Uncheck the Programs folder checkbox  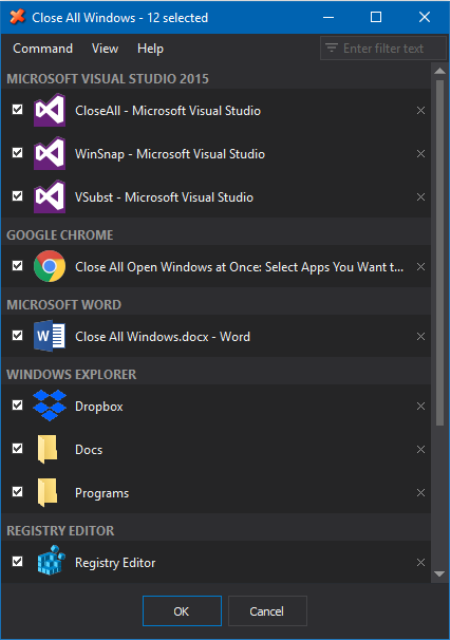click(18, 491)
